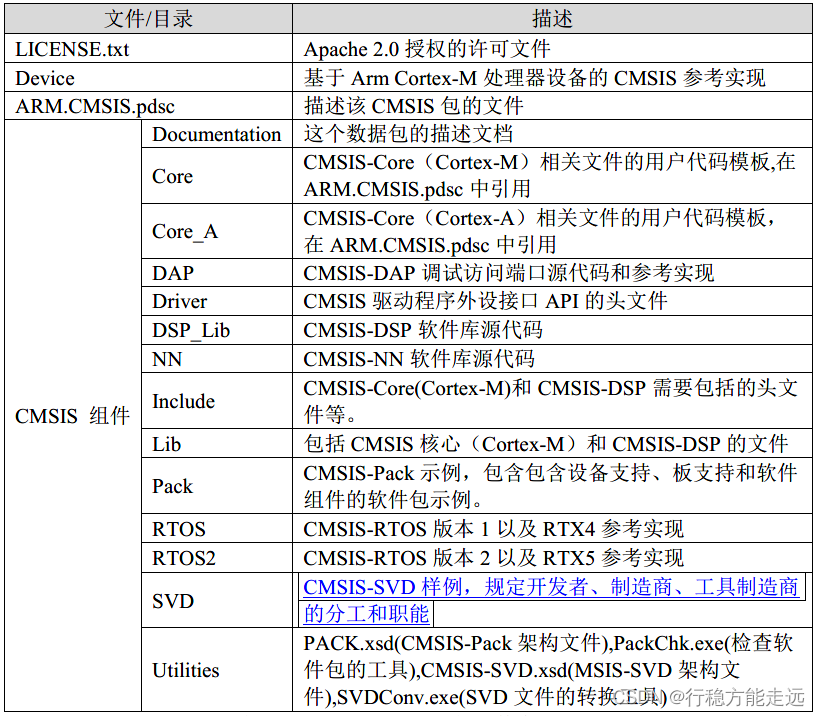Click the 描述 column header
This screenshot has height=716, width=820.
pos(552,19)
